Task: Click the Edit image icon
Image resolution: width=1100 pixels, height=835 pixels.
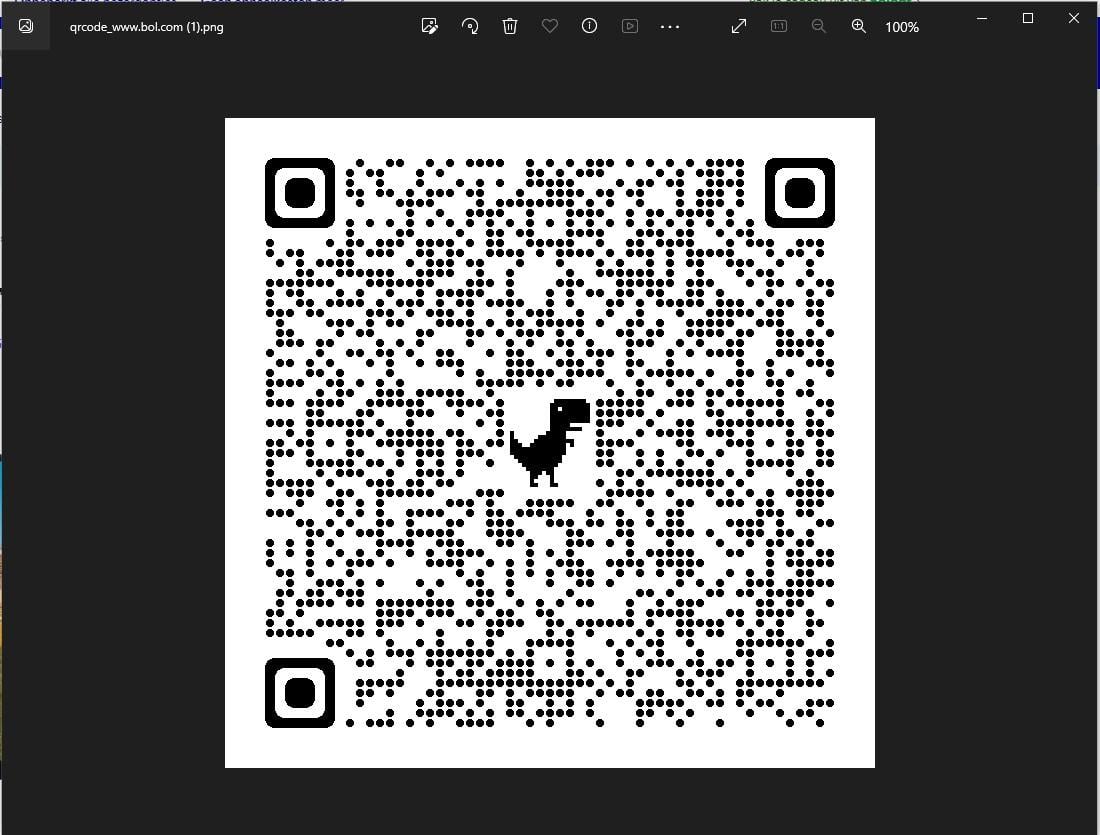Action: click(x=430, y=26)
